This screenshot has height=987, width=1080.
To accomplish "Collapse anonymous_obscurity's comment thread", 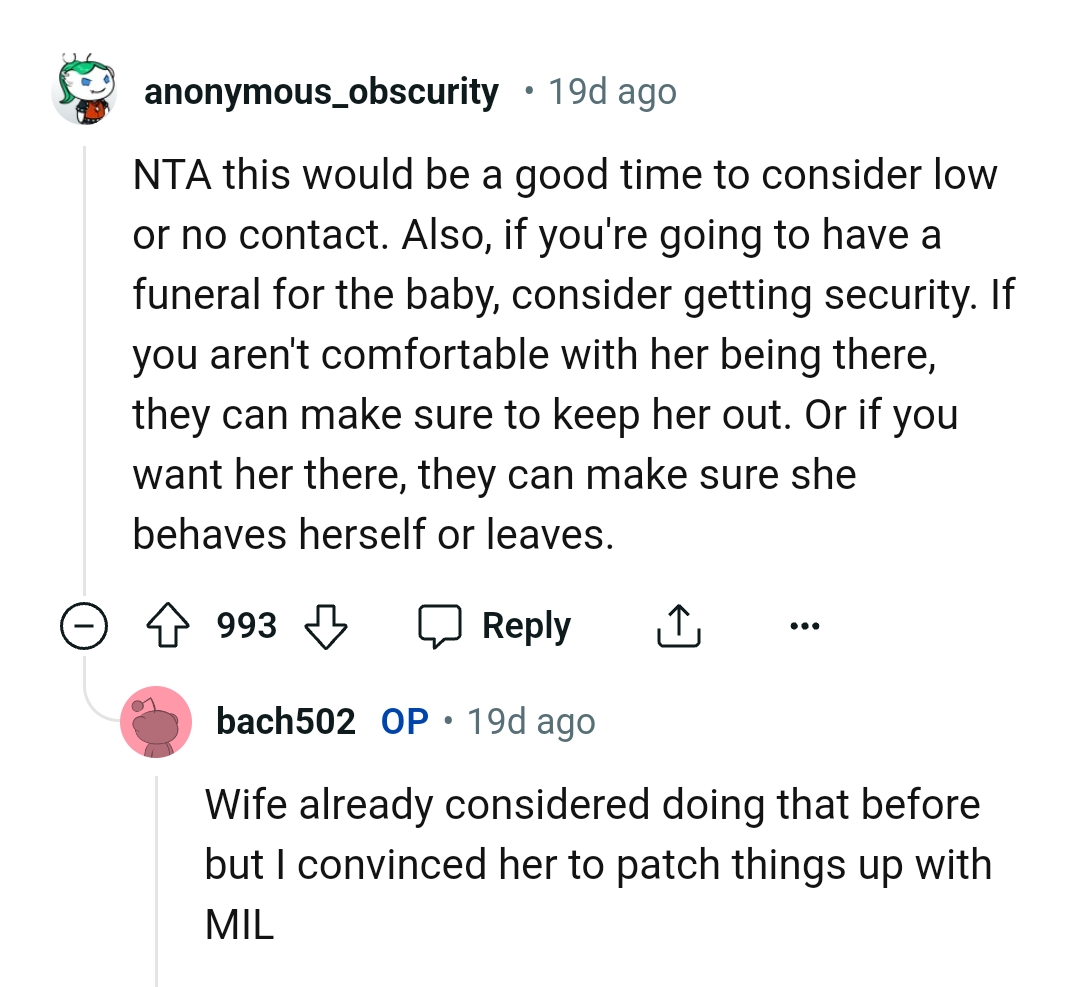I will click(84, 625).
